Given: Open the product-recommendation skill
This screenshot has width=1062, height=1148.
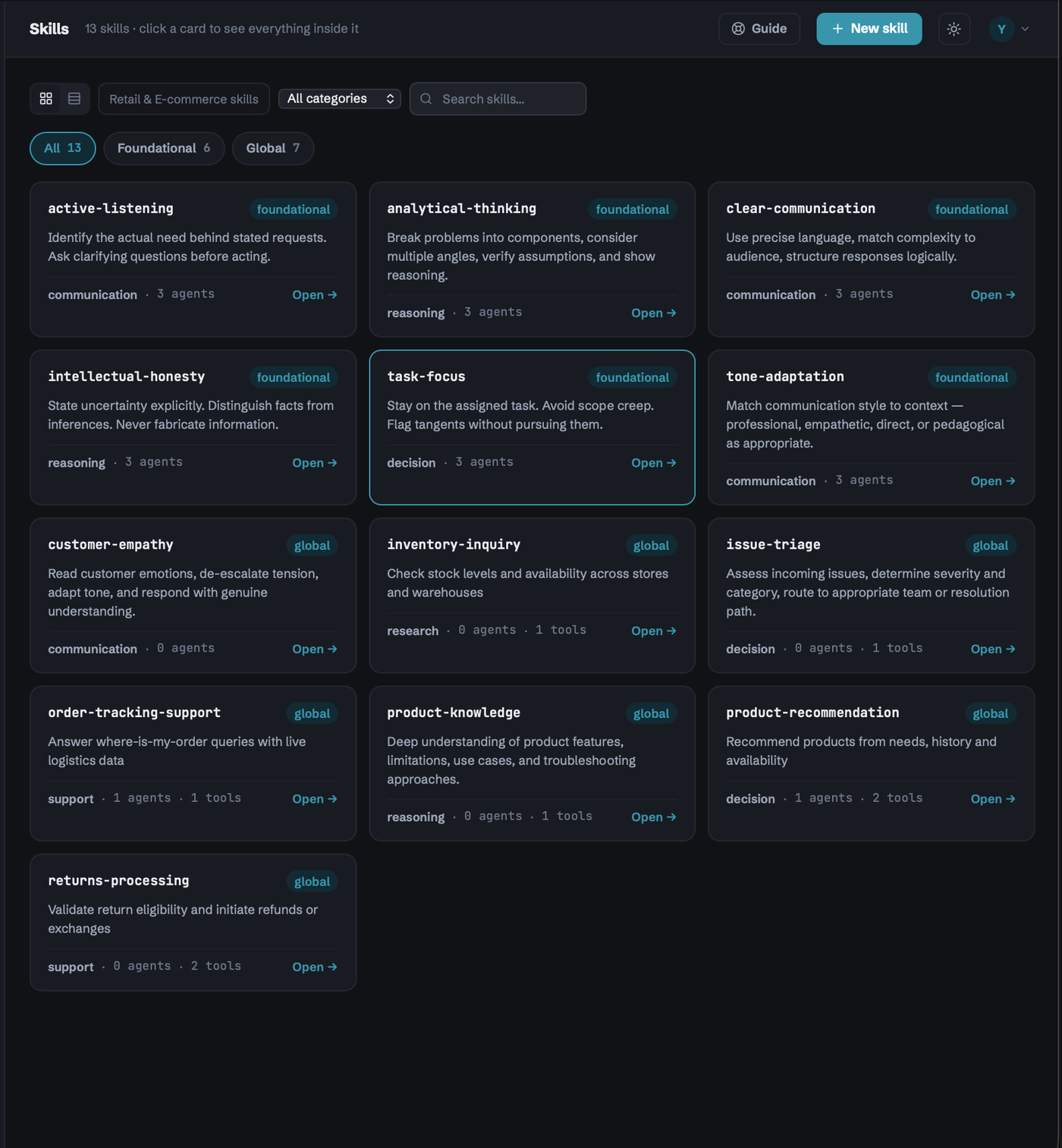Looking at the screenshot, I should (993, 799).
